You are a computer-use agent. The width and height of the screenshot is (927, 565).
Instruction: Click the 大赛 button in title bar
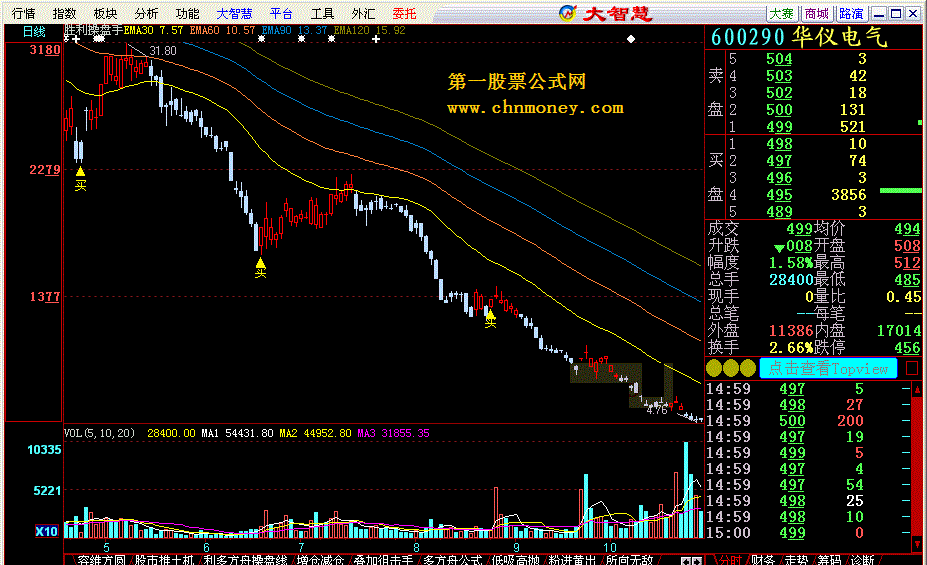click(x=782, y=14)
